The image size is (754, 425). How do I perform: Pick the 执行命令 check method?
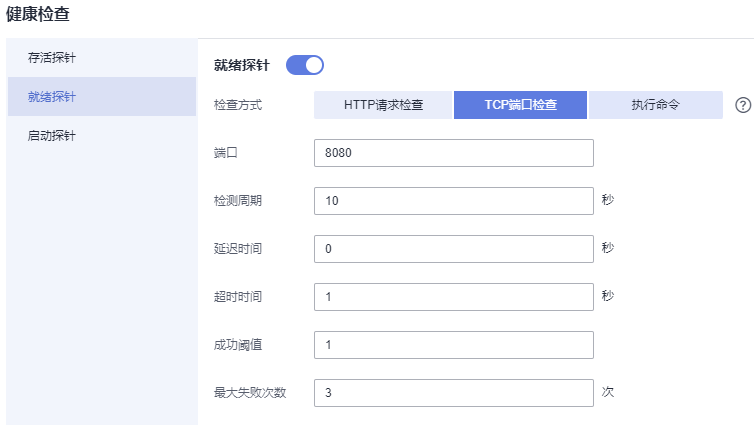[x=655, y=105]
